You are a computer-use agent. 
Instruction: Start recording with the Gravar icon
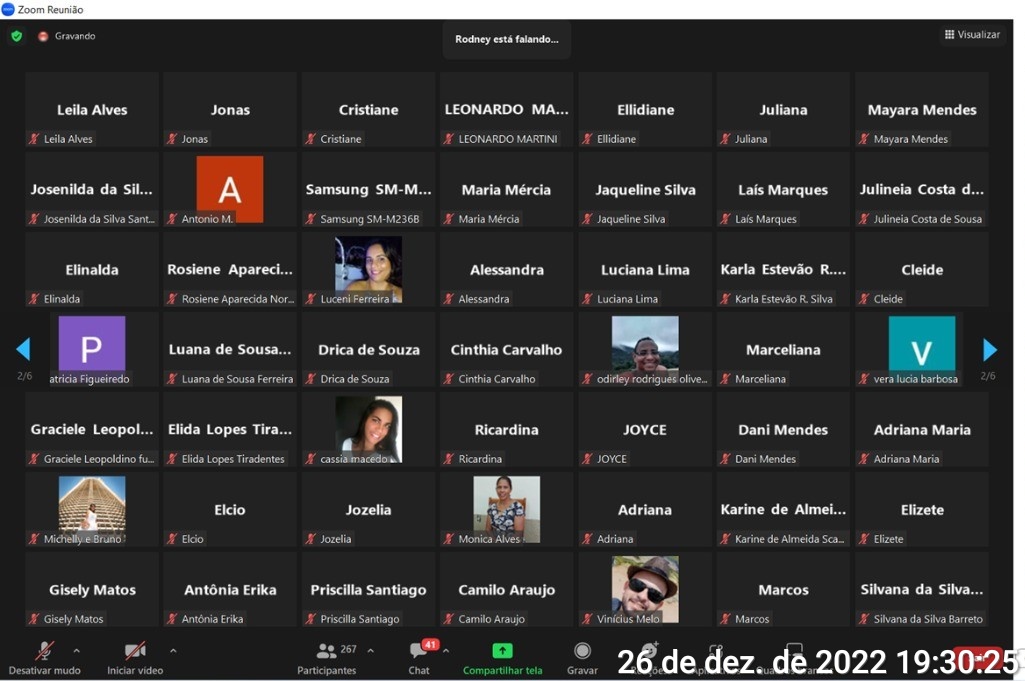tap(582, 651)
